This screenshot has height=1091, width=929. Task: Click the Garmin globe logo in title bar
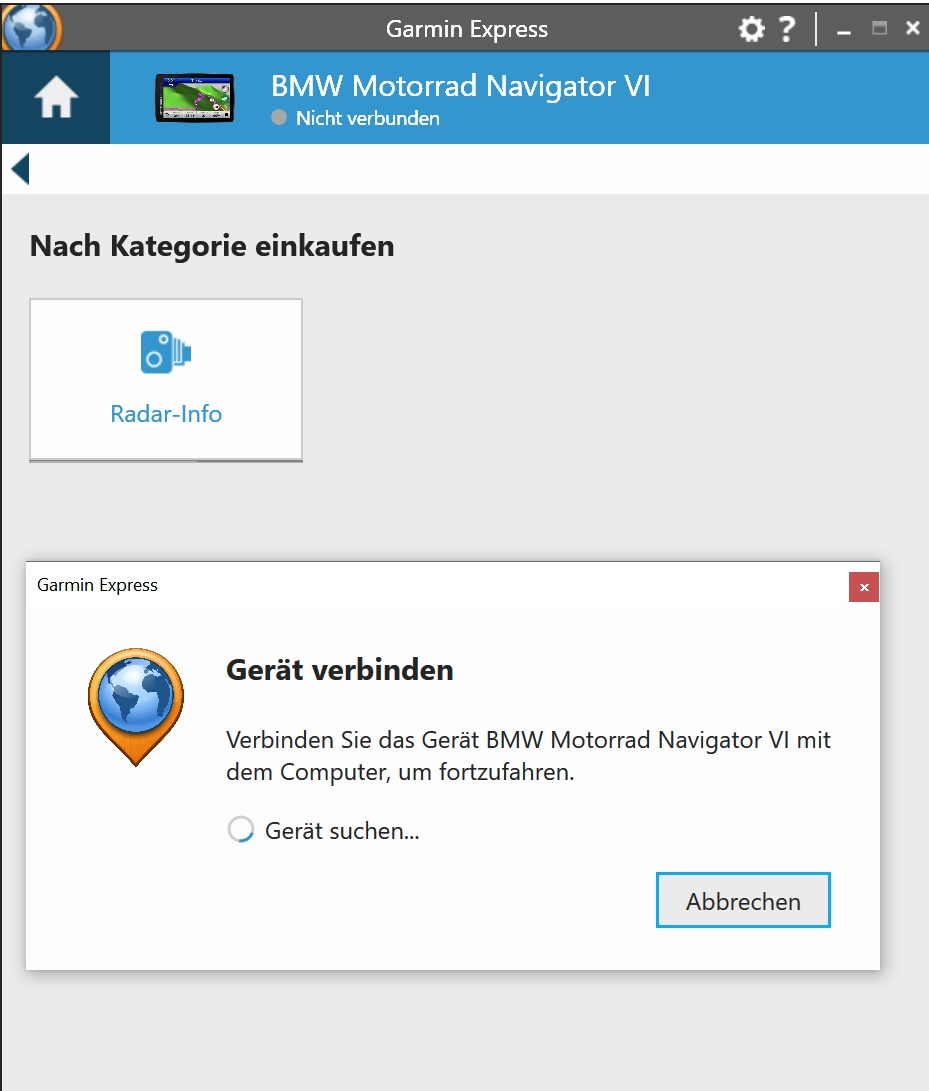coord(29,28)
